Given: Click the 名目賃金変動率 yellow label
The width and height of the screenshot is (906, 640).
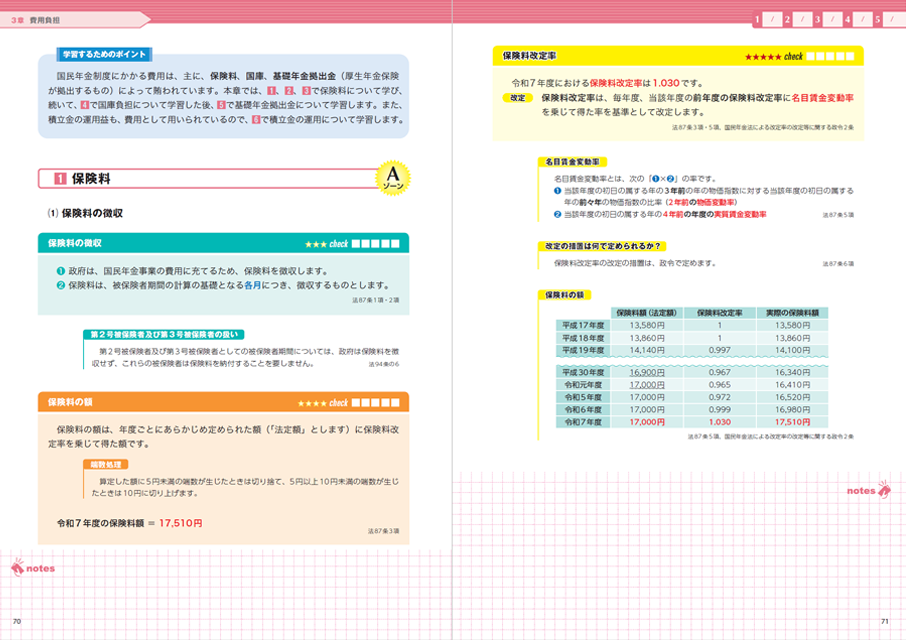Looking at the screenshot, I should click(573, 161).
